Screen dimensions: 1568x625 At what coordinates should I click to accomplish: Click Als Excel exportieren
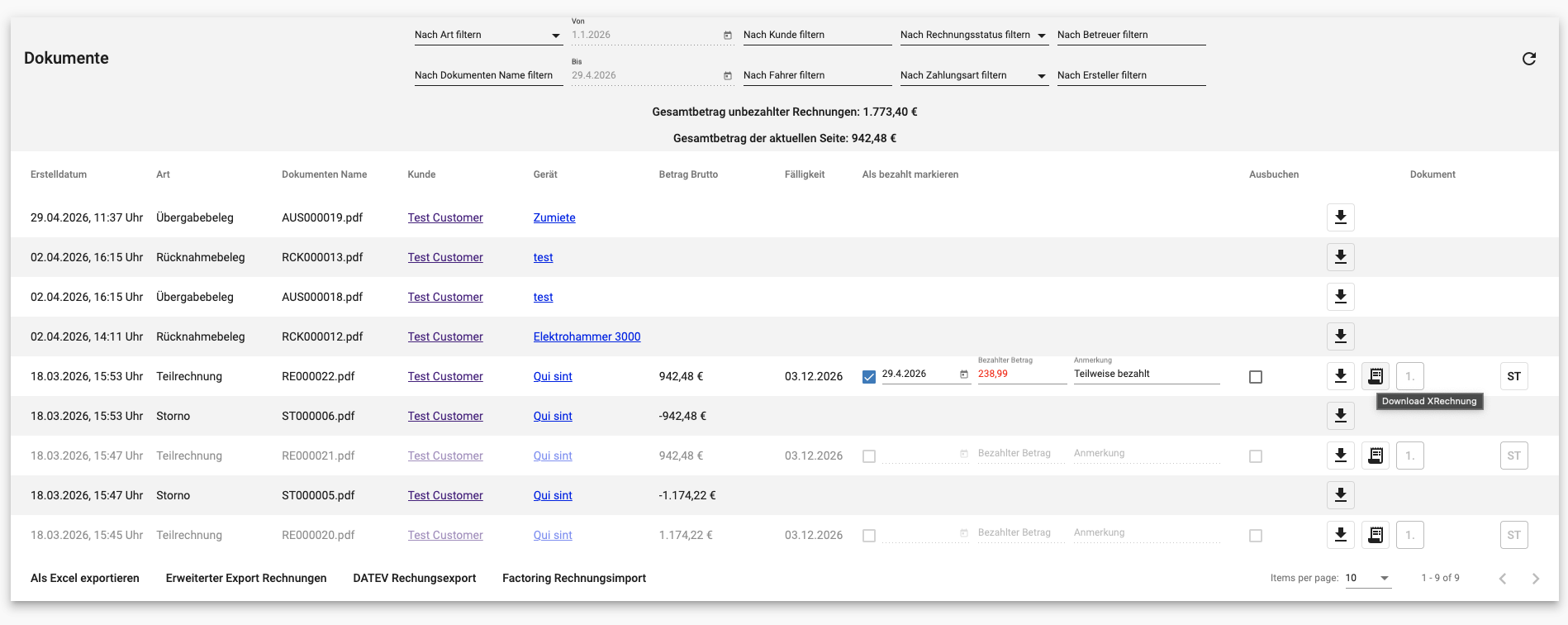(85, 578)
